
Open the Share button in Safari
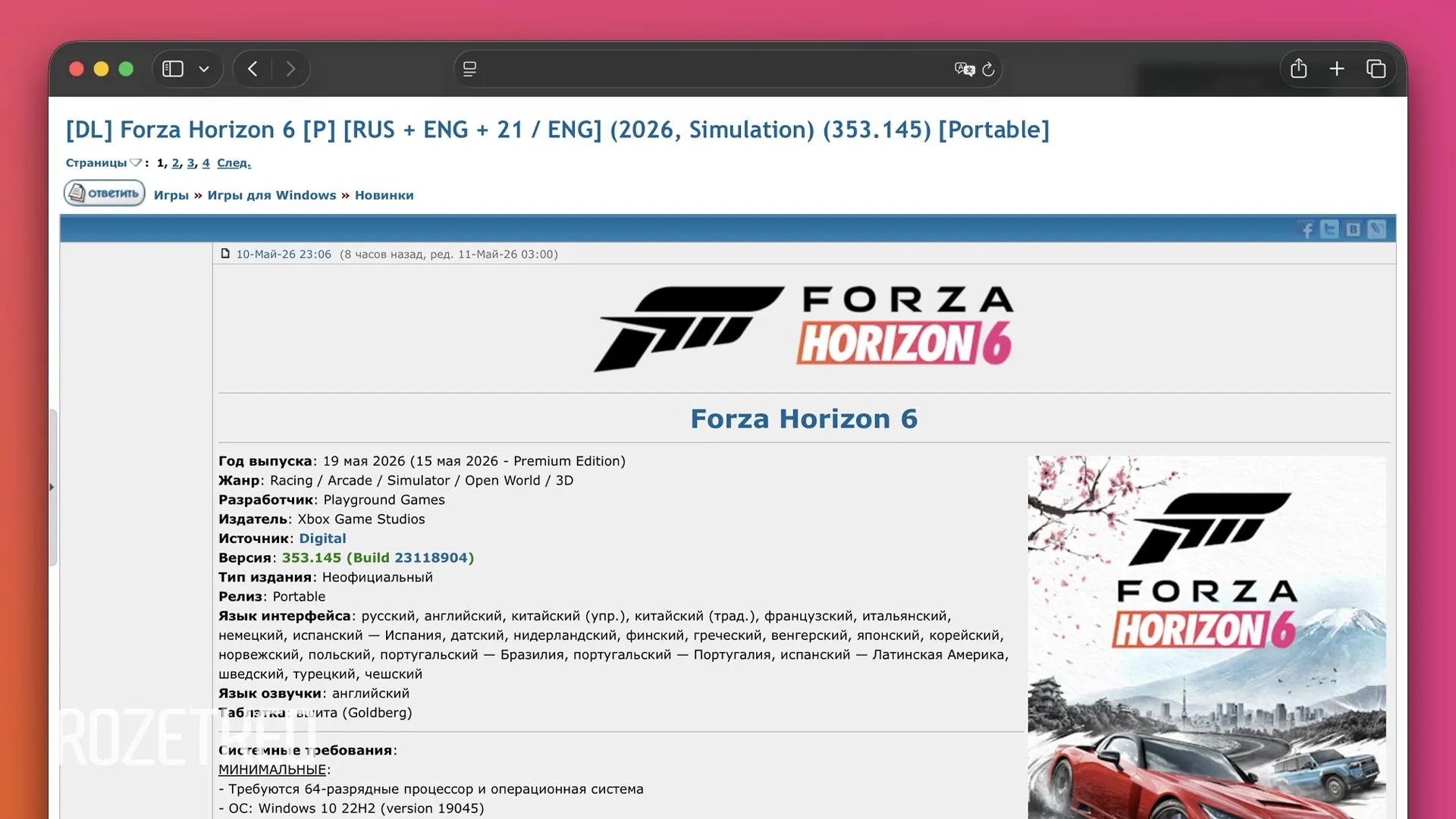[x=1299, y=68]
